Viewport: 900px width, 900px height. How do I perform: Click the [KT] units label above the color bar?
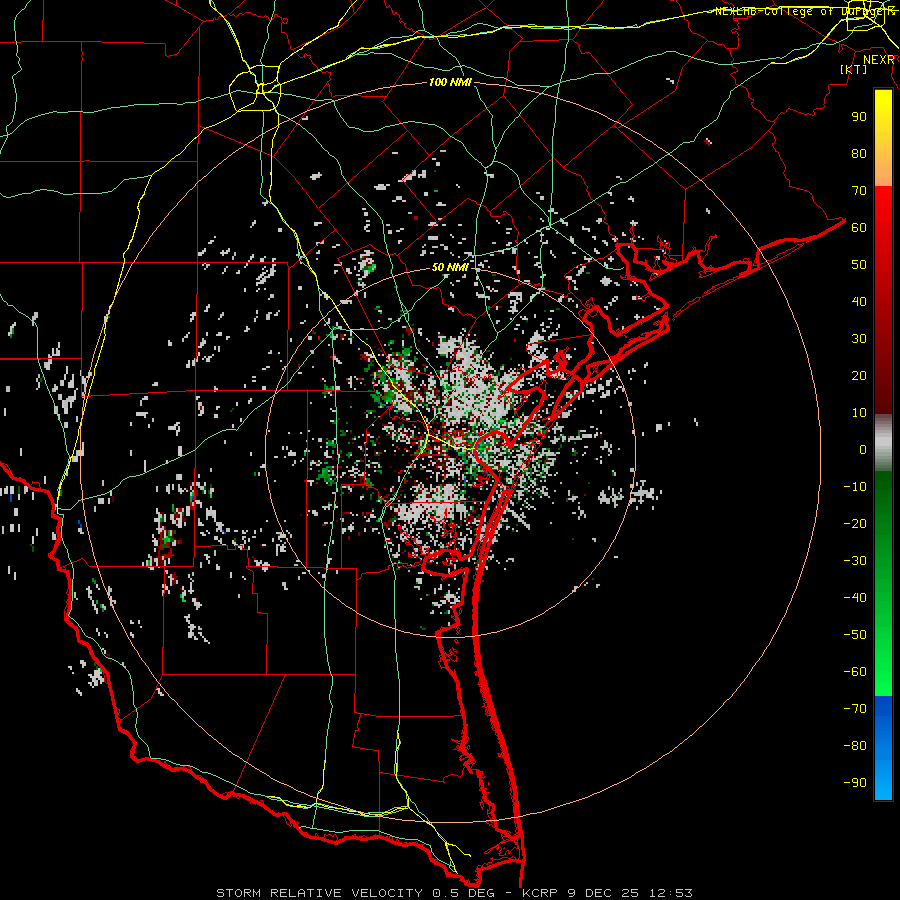[x=853, y=69]
